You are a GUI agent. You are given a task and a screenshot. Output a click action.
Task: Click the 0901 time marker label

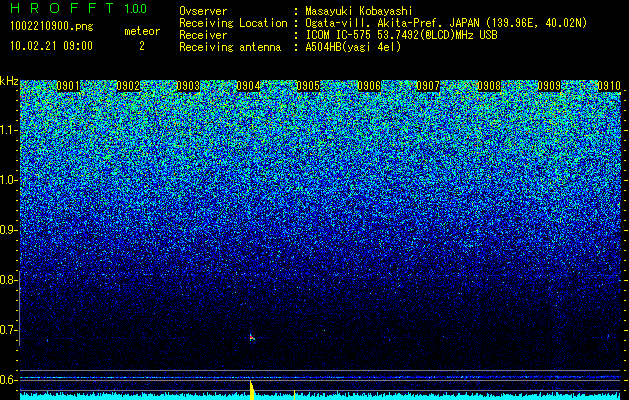[x=68, y=86]
